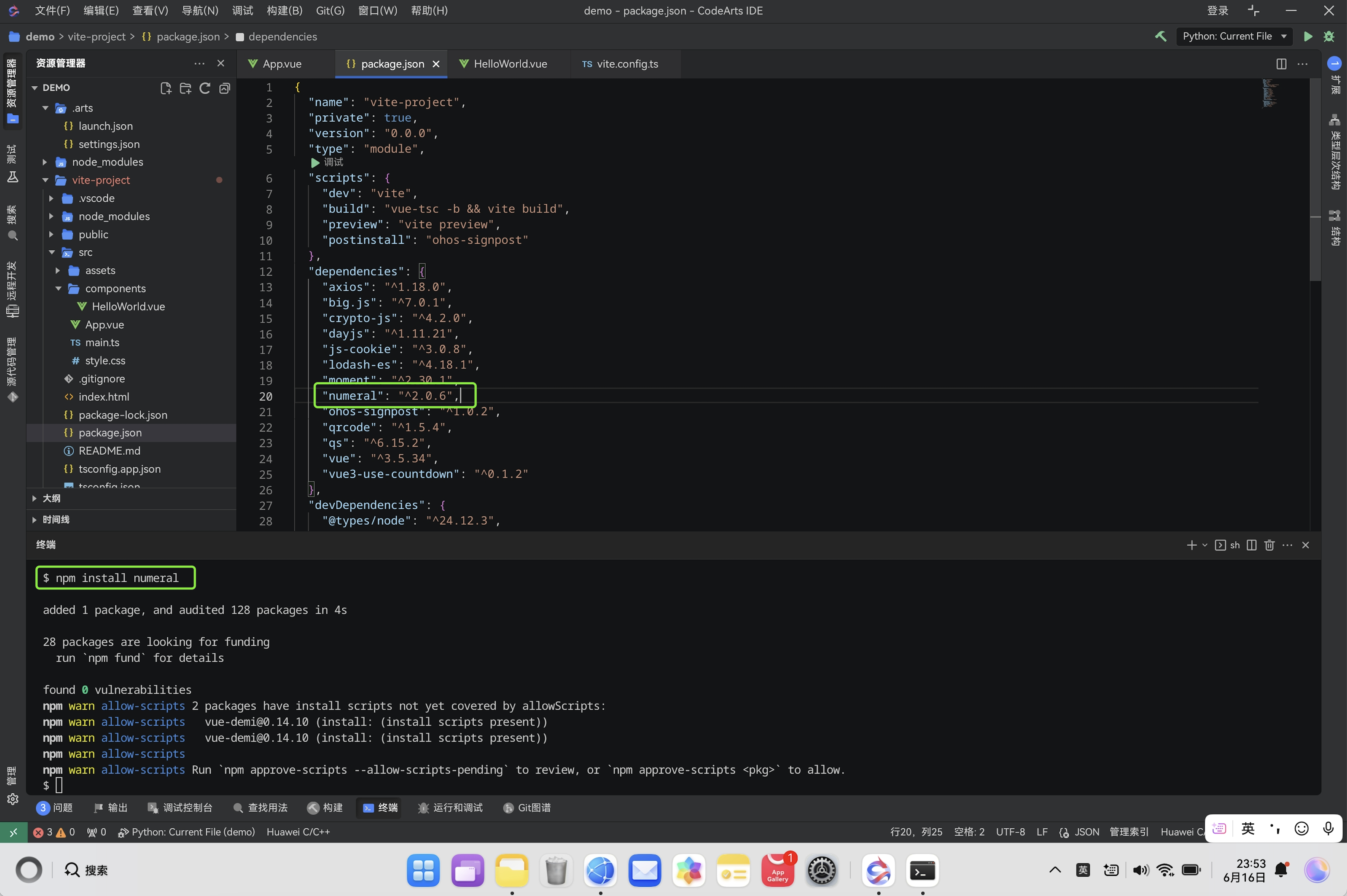Change LF line ending in status bar

(x=1042, y=832)
